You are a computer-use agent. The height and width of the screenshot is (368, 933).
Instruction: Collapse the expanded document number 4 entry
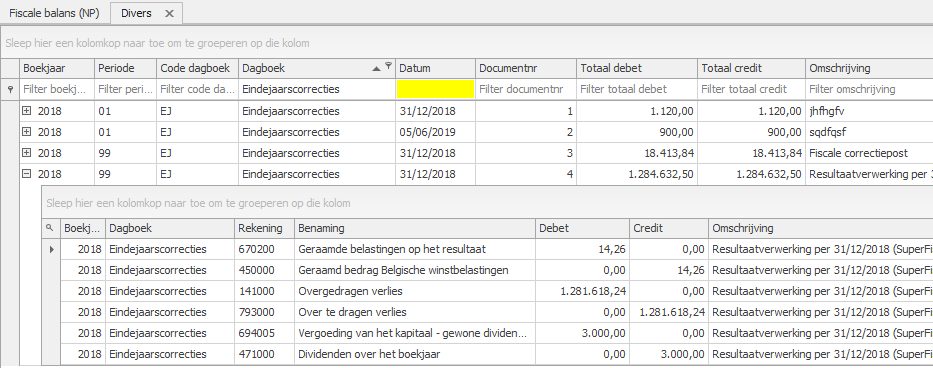[x=26, y=174]
